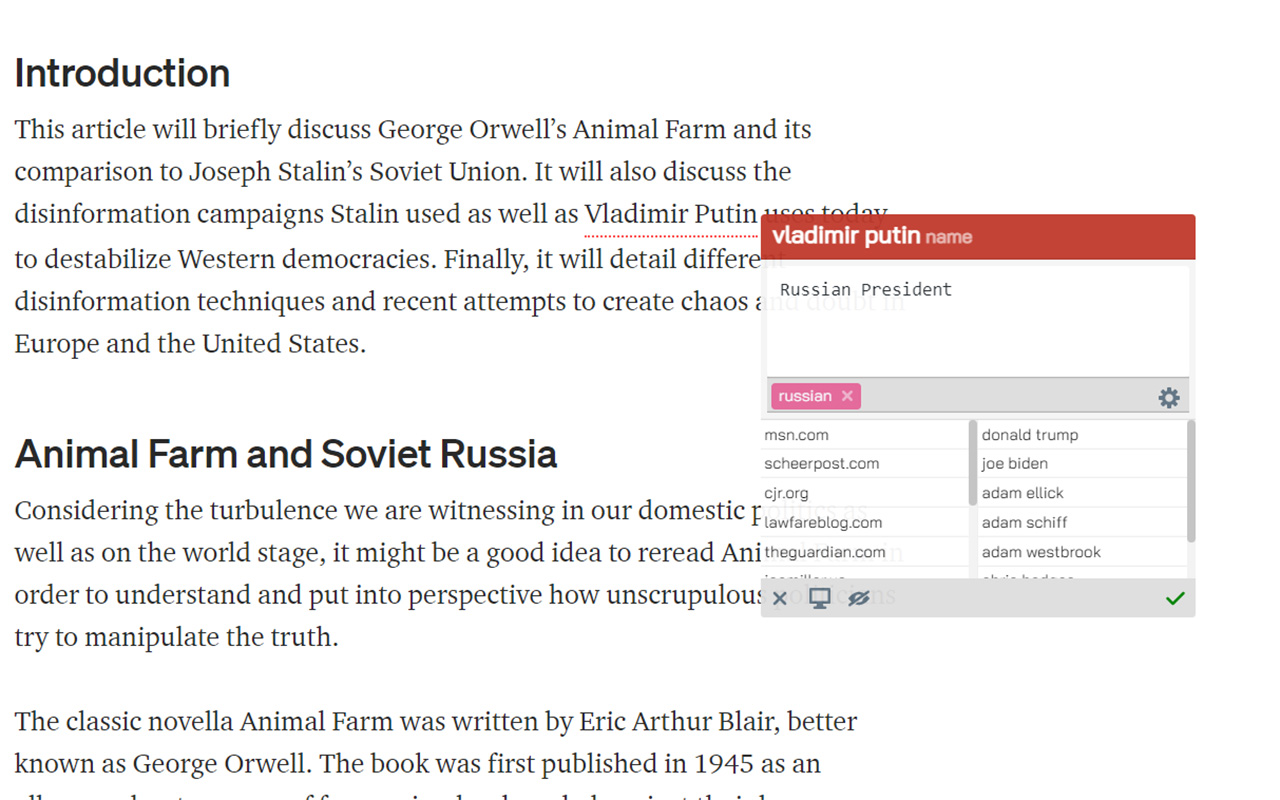Click the names list scrollbar
Viewport: 1280px width, 800px height.
(x=1191, y=480)
